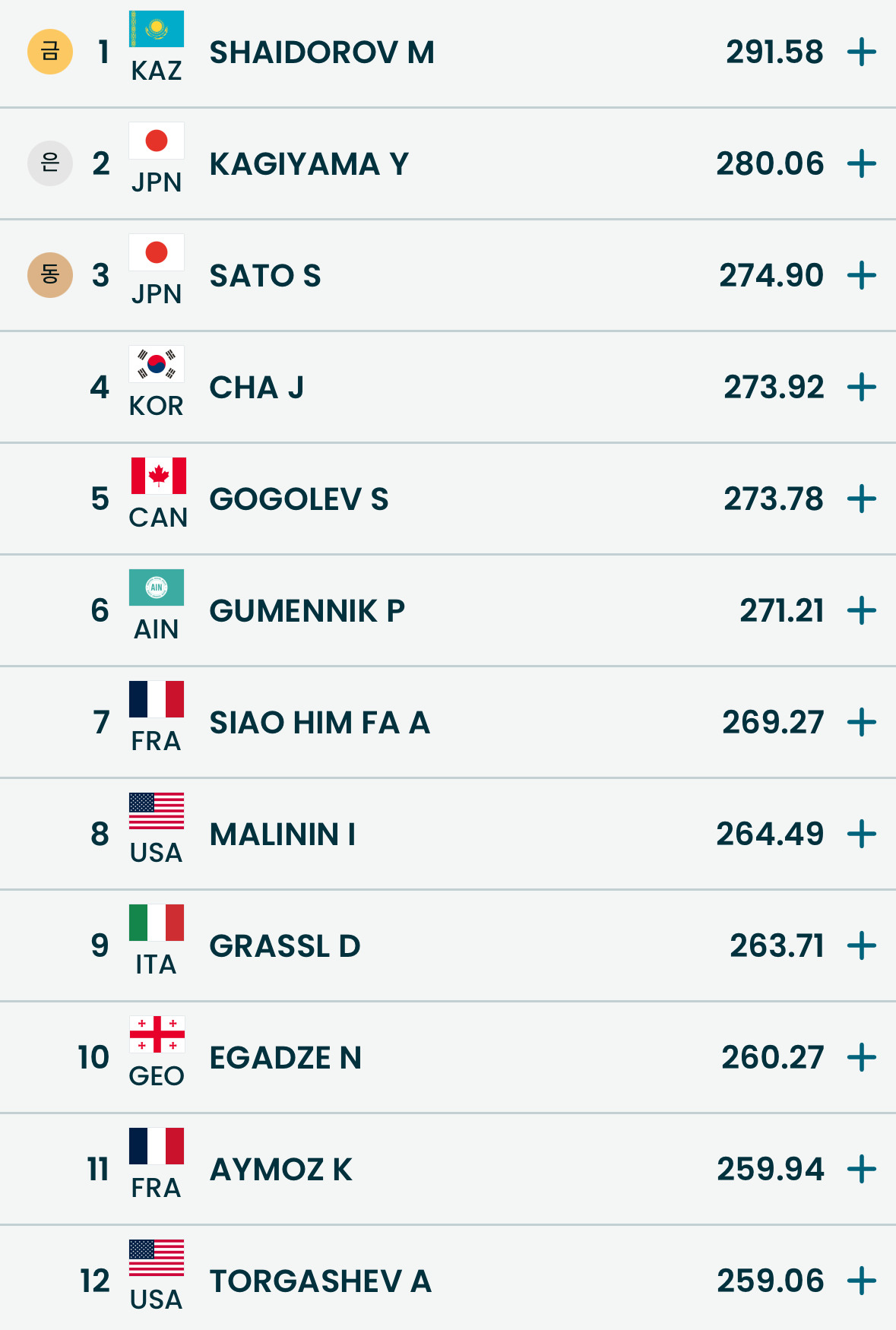Click the bronze medal badge
Image resolution: width=896 pixels, height=1330 pixels.
(50, 275)
